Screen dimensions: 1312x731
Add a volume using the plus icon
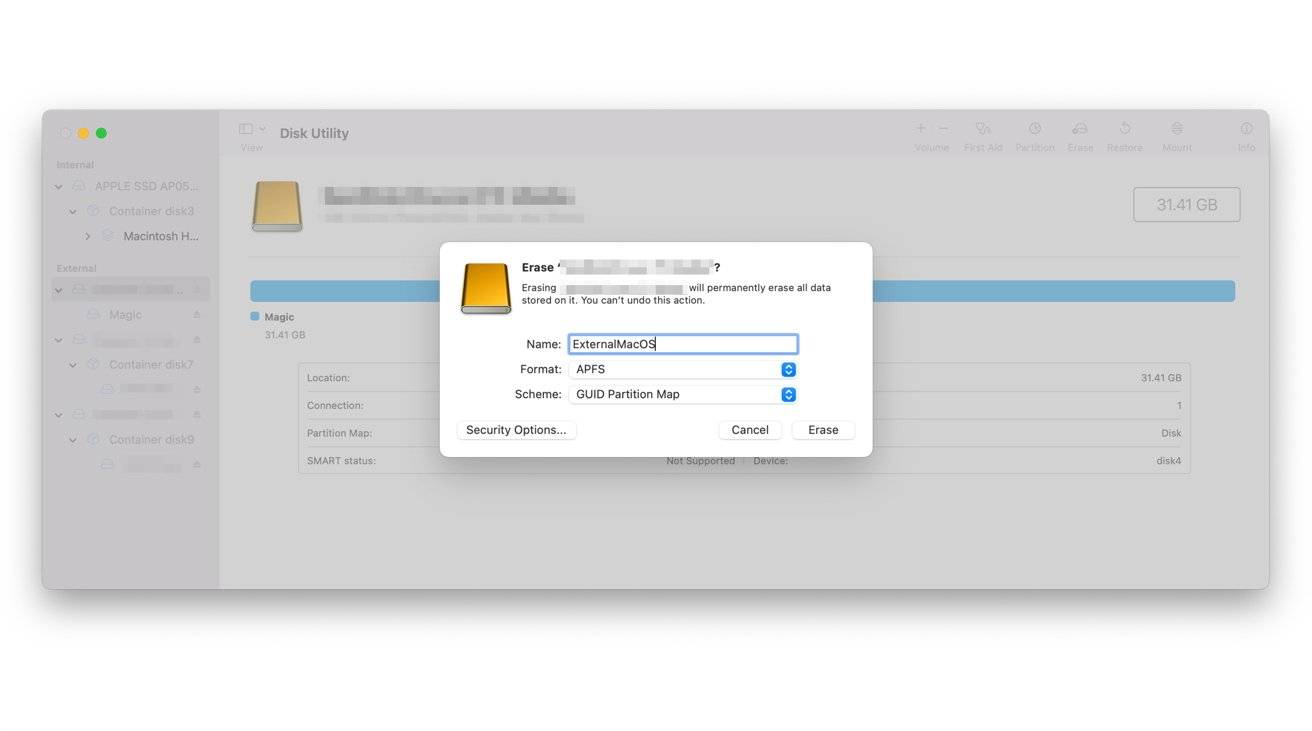(x=920, y=128)
